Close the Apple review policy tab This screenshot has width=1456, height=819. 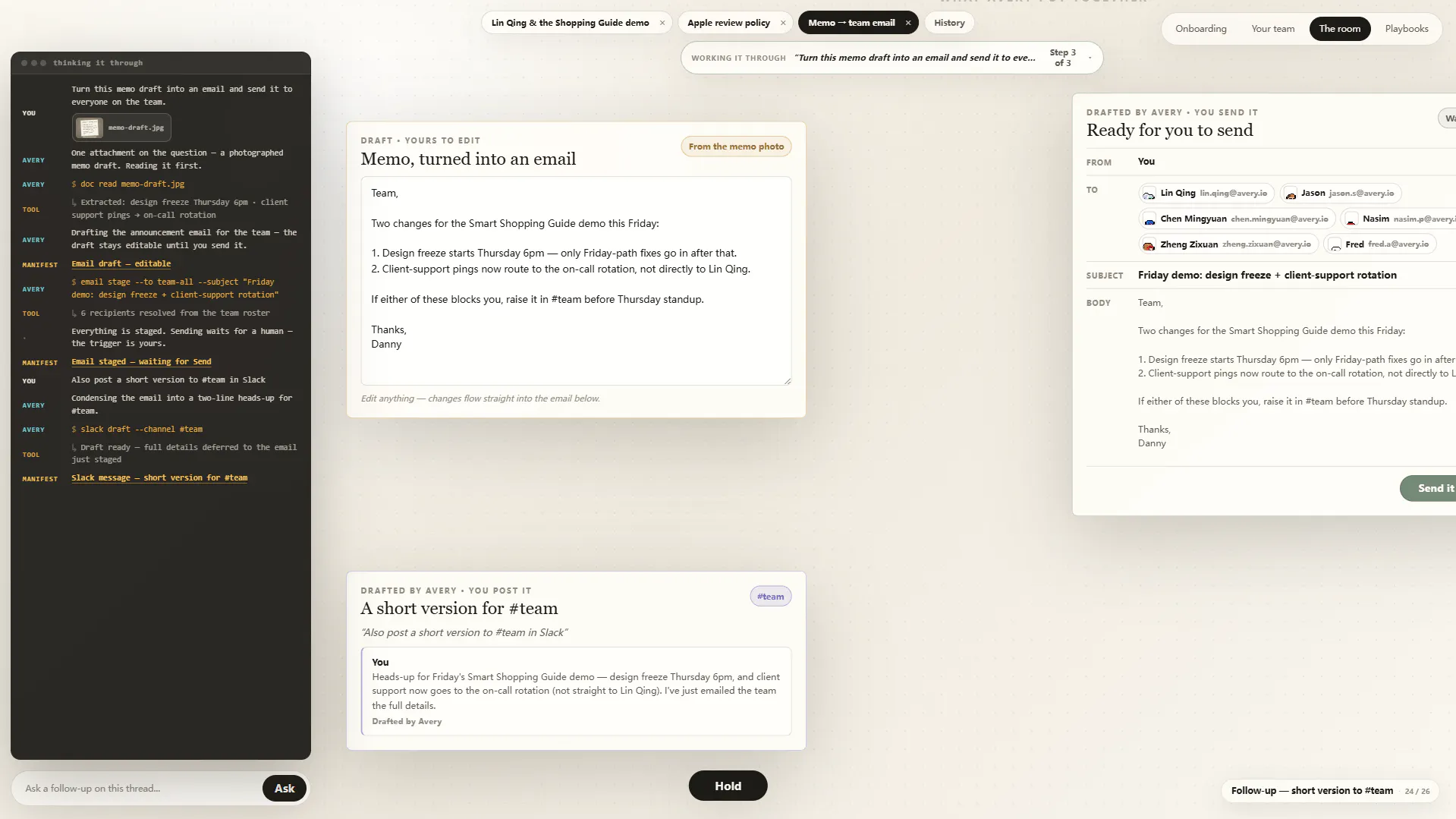(x=783, y=23)
